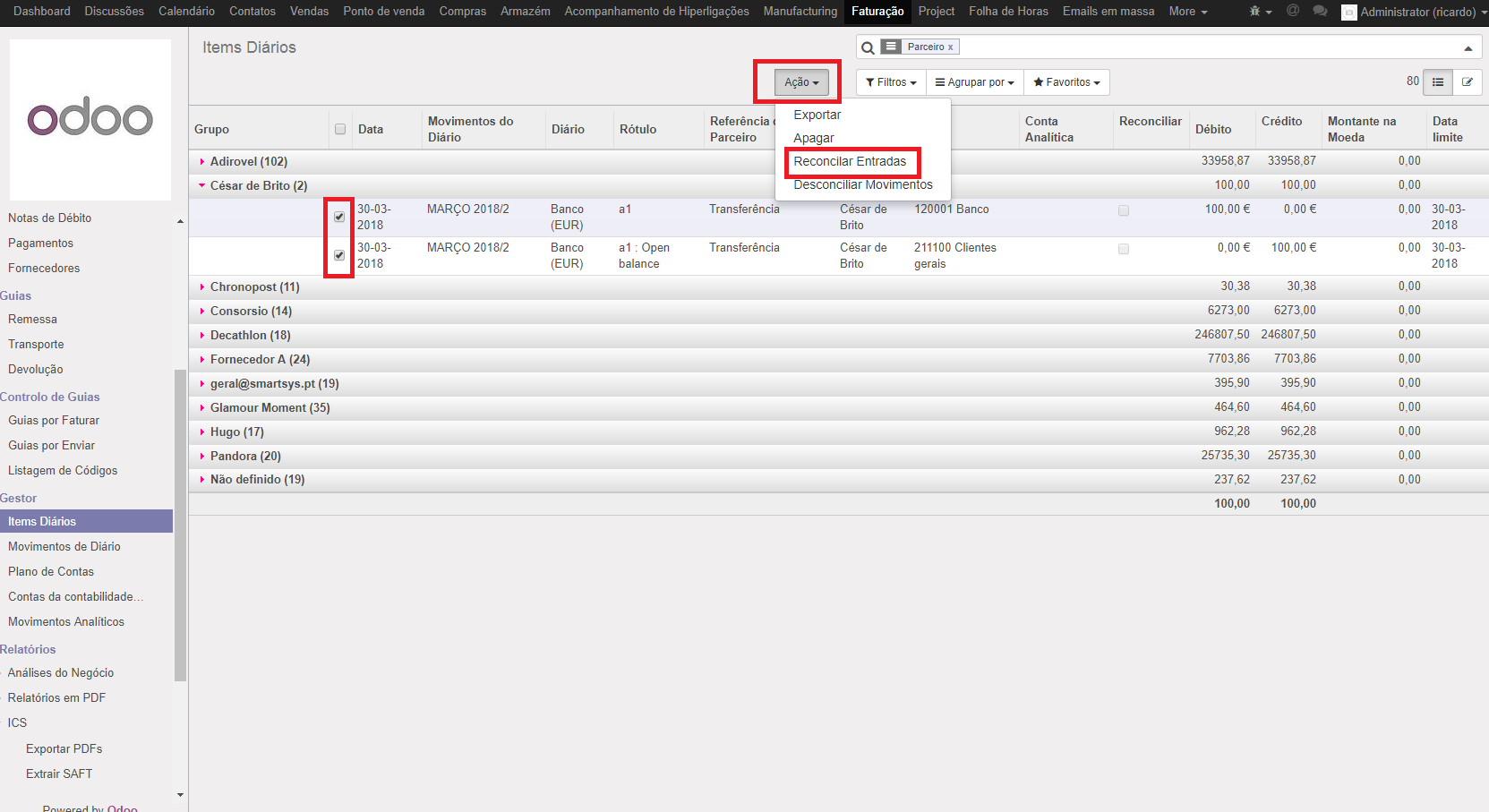
Task: Remove the Parceiro filter tag
Action: click(950, 47)
